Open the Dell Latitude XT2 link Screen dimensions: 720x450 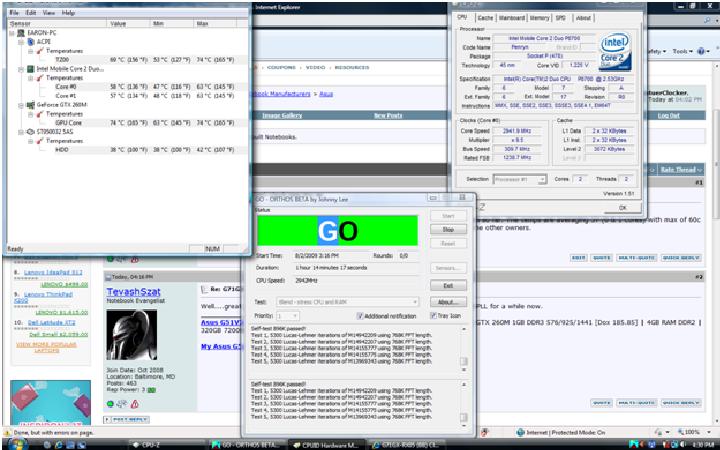[51, 323]
